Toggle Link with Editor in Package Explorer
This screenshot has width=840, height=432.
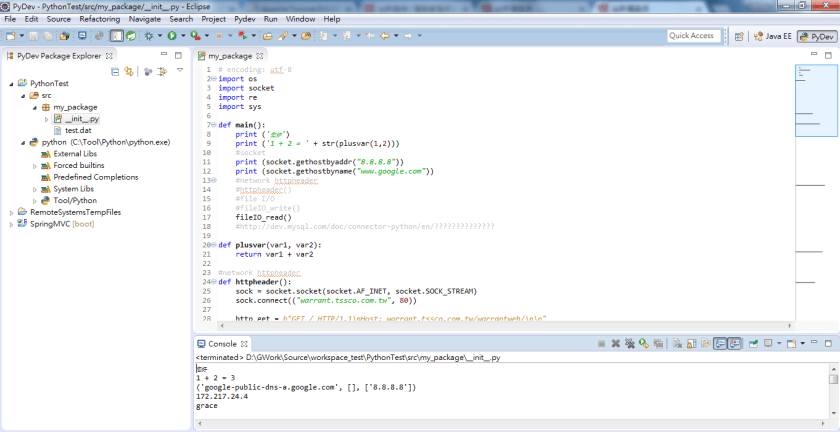[129, 72]
